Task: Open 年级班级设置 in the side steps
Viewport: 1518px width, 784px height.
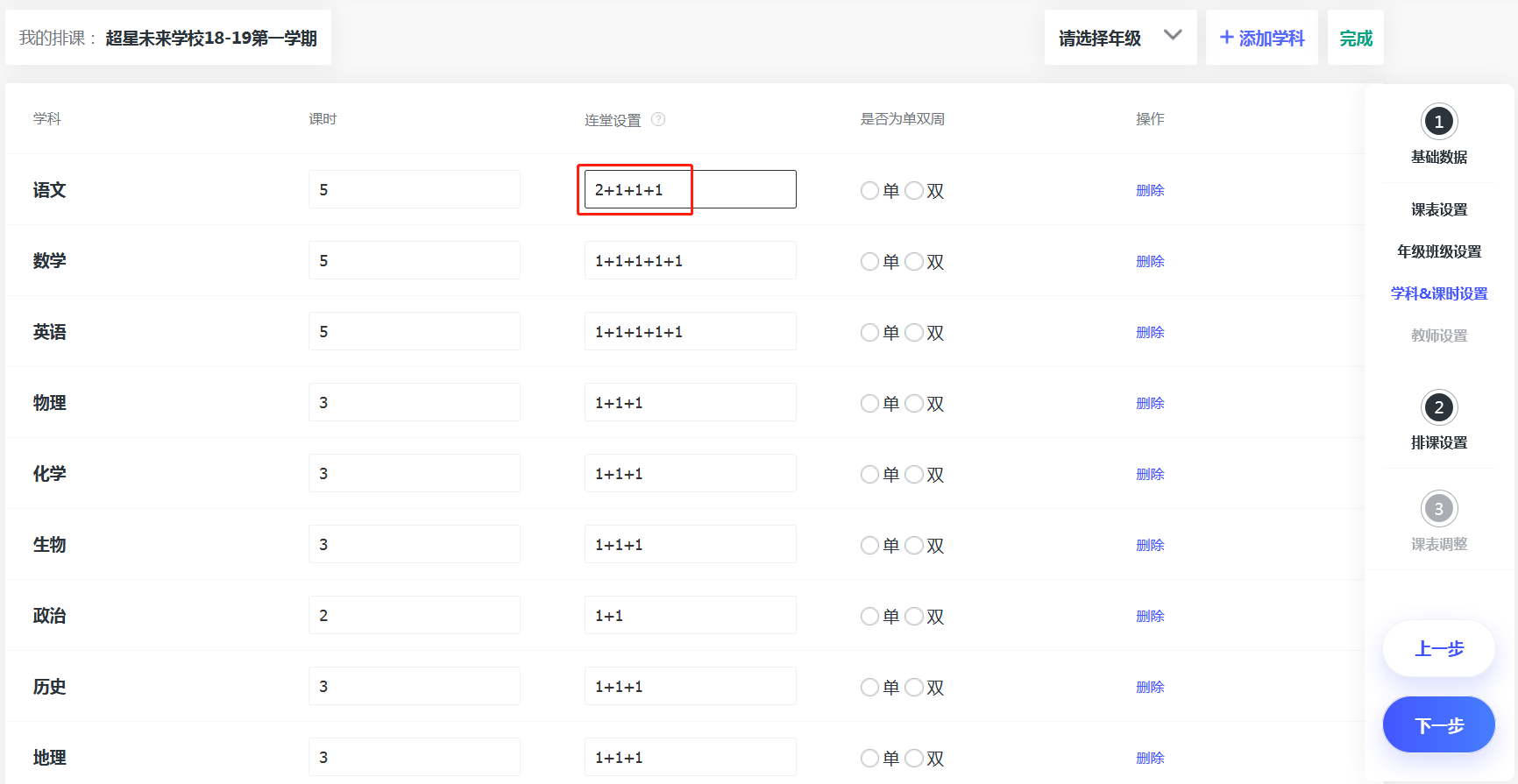Action: [1438, 252]
